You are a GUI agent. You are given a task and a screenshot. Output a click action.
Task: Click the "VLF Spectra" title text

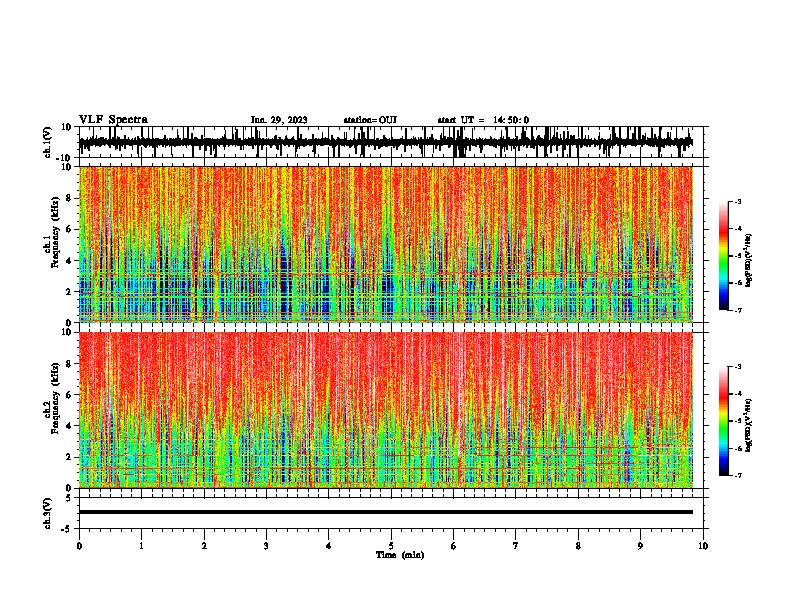[x=113, y=120]
